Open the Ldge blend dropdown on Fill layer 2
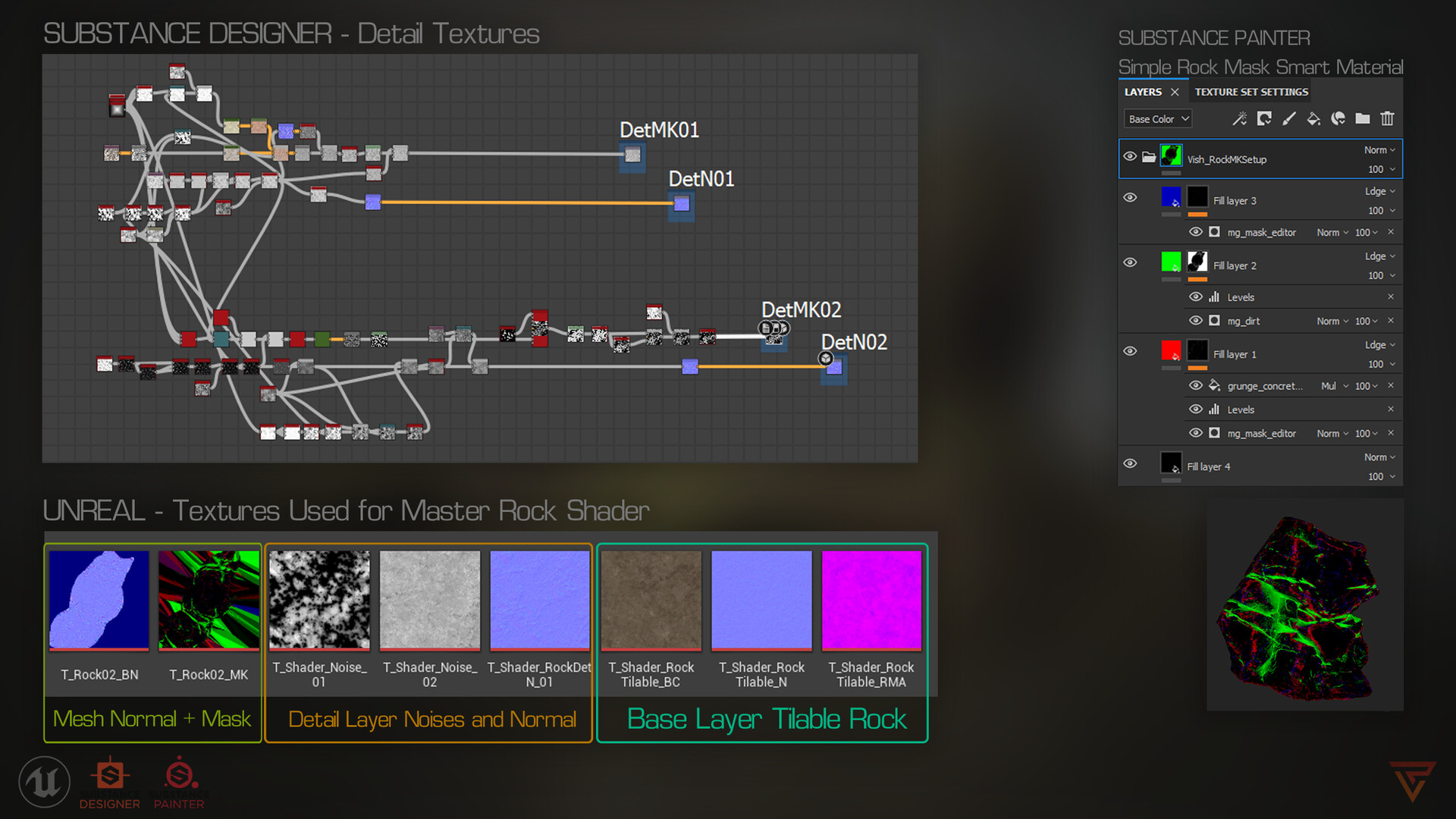The image size is (1456, 819). [1379, 256]
